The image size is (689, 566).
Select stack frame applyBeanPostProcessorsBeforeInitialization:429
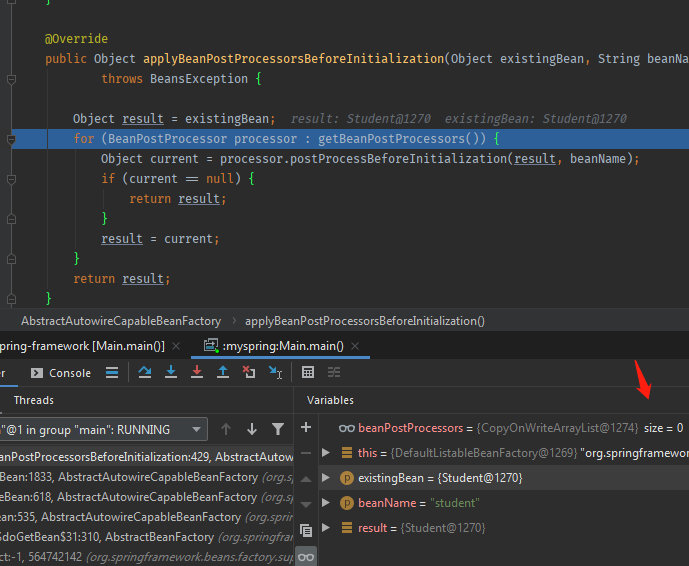147,457
